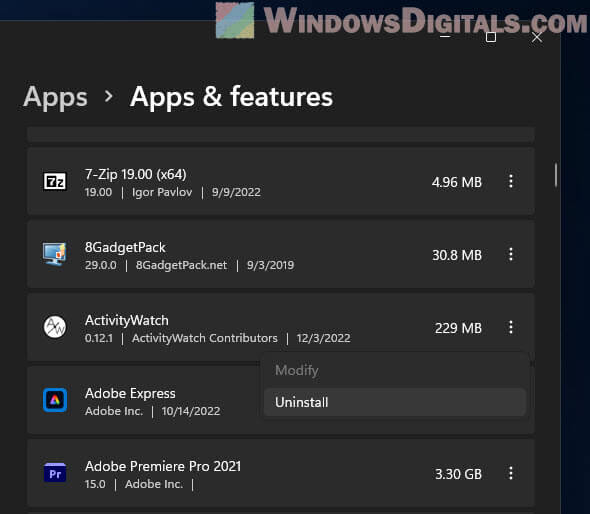This screenshot has height=514, width=590.
Task: Select the 8GadgetPack app name
Action: [x=125, y=248]
